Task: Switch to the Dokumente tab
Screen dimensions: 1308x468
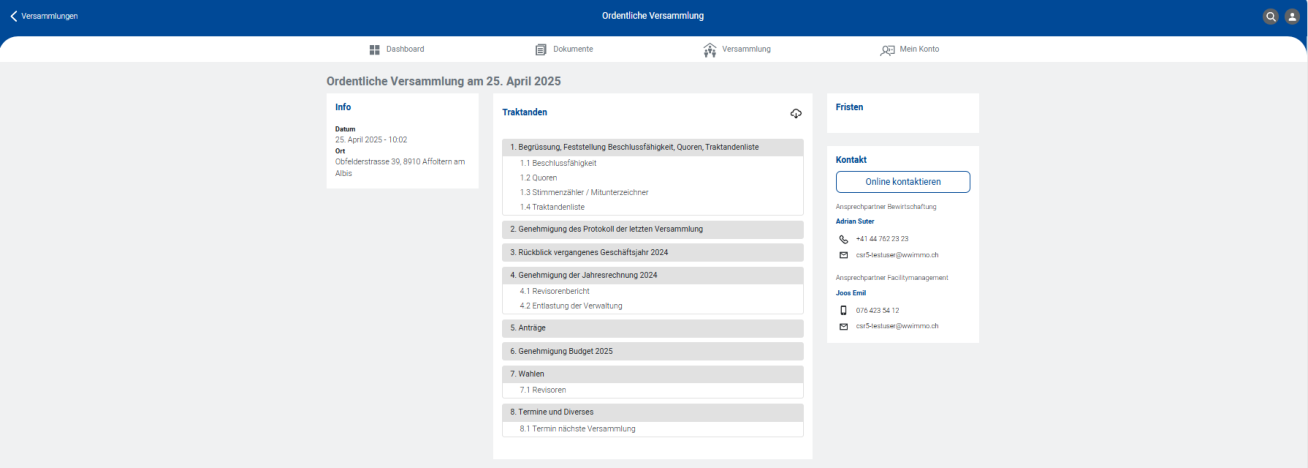Action: click(x=564, y=49)
